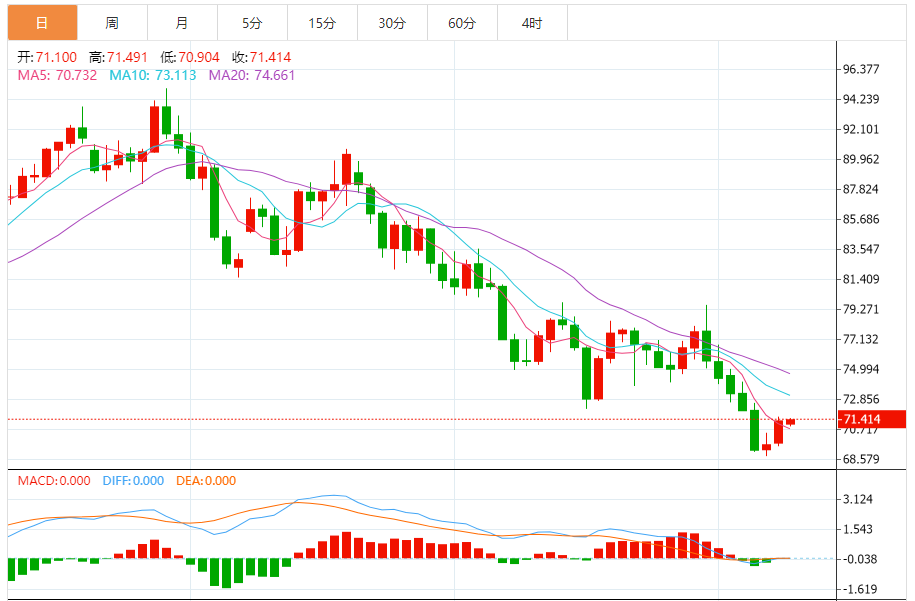Screen dimensions: 915x601
Task: Click the MACD:0.000 label
Action: (x=54, y=481)
